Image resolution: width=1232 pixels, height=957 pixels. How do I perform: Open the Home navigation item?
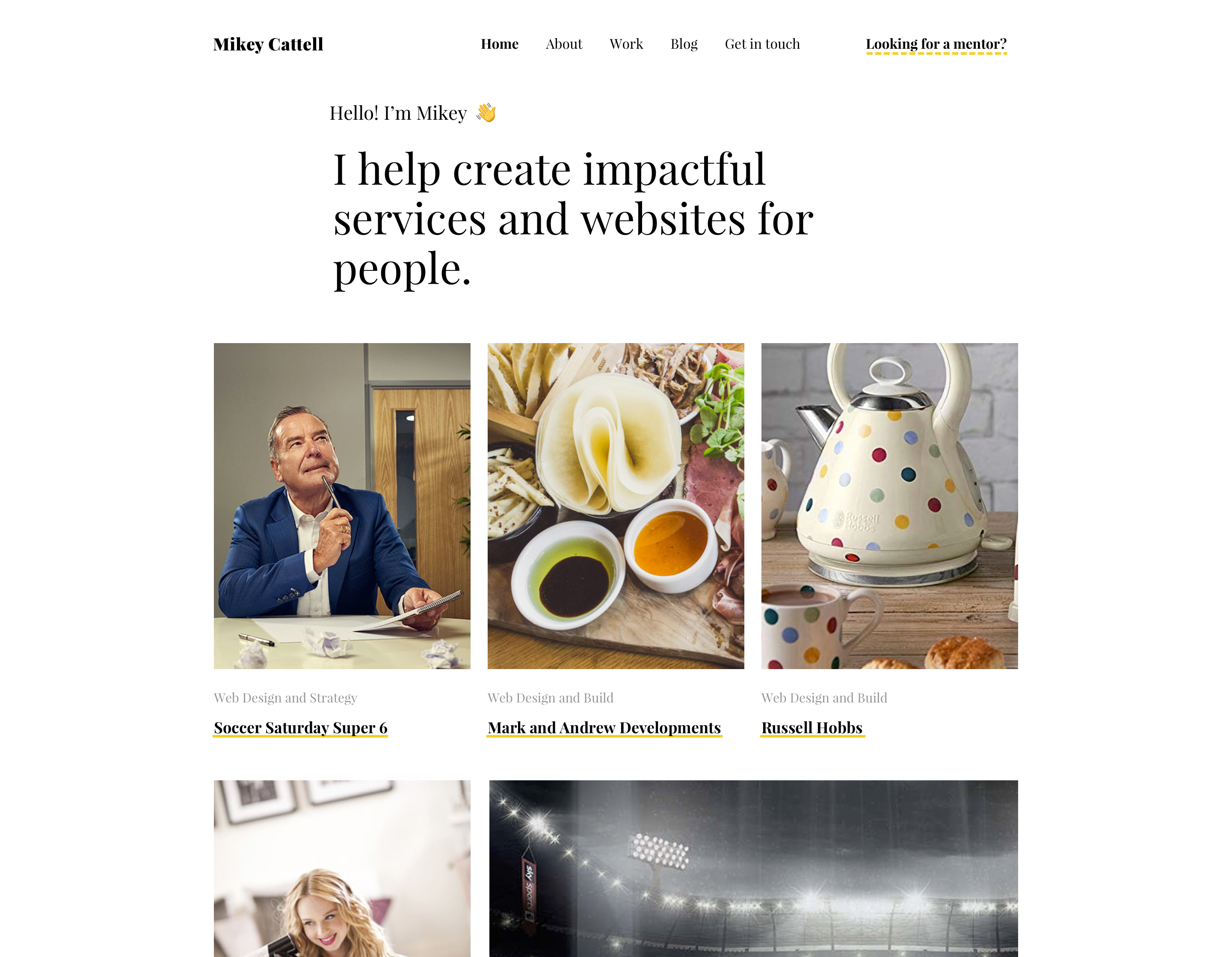tap(499, 44)
